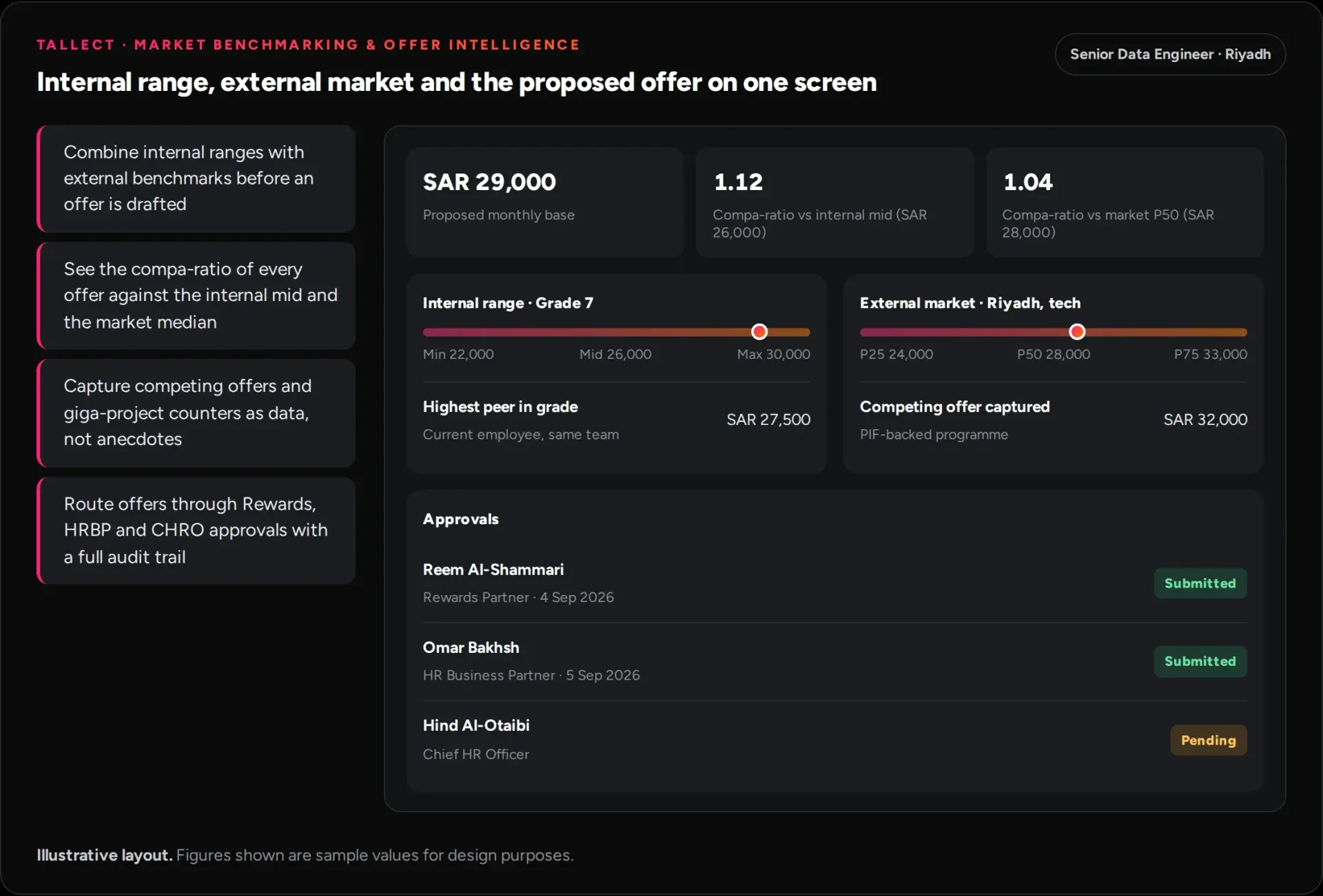Click the 'Capture competing offers' feature card
The width and height of the screenshot is (1323, 896).
[x=196, y=413]
